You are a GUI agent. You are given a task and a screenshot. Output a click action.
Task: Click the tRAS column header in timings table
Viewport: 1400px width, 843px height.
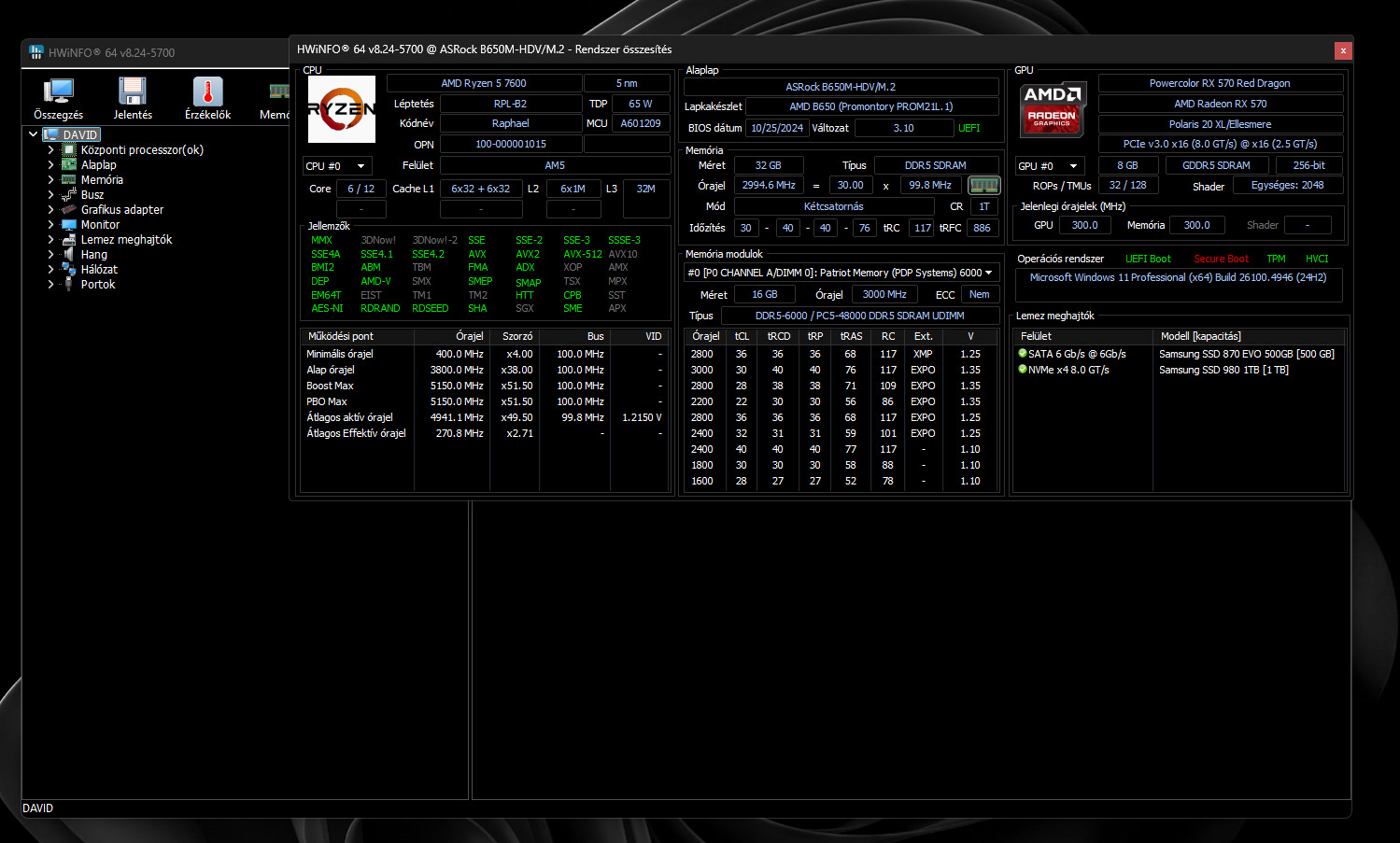pos(851,336)
